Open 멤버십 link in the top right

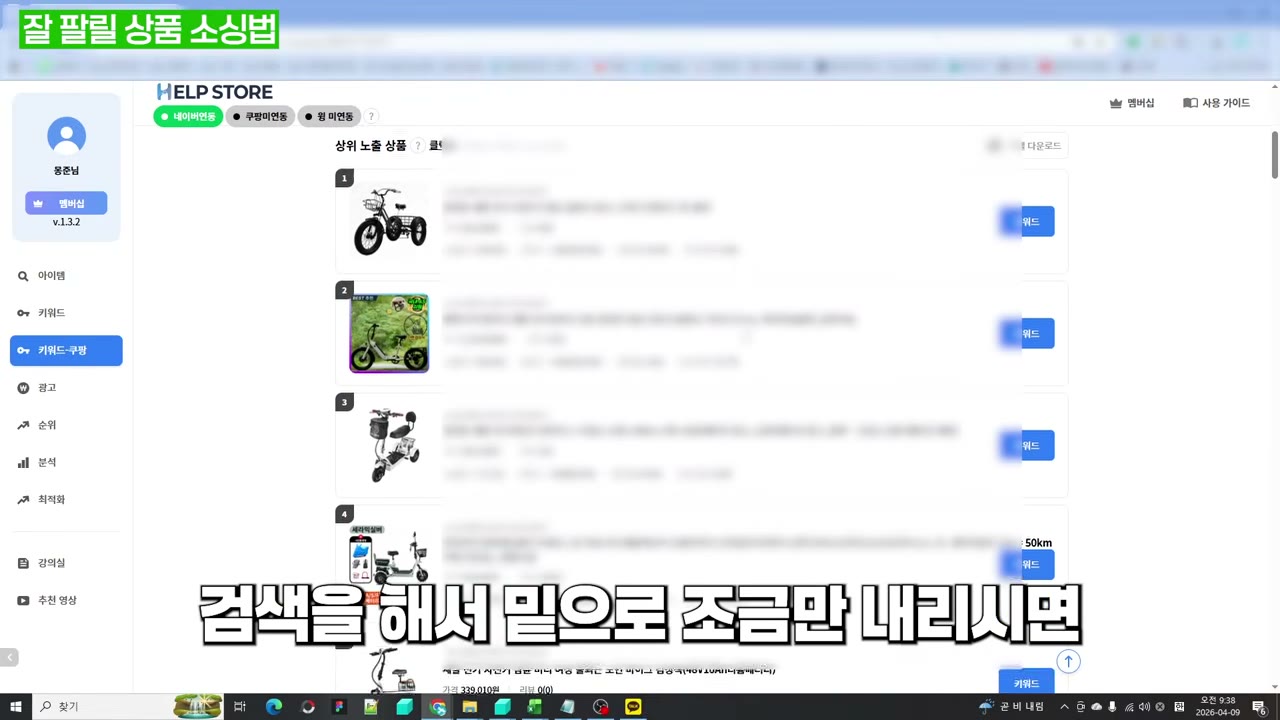click(x=1132, y=103)
